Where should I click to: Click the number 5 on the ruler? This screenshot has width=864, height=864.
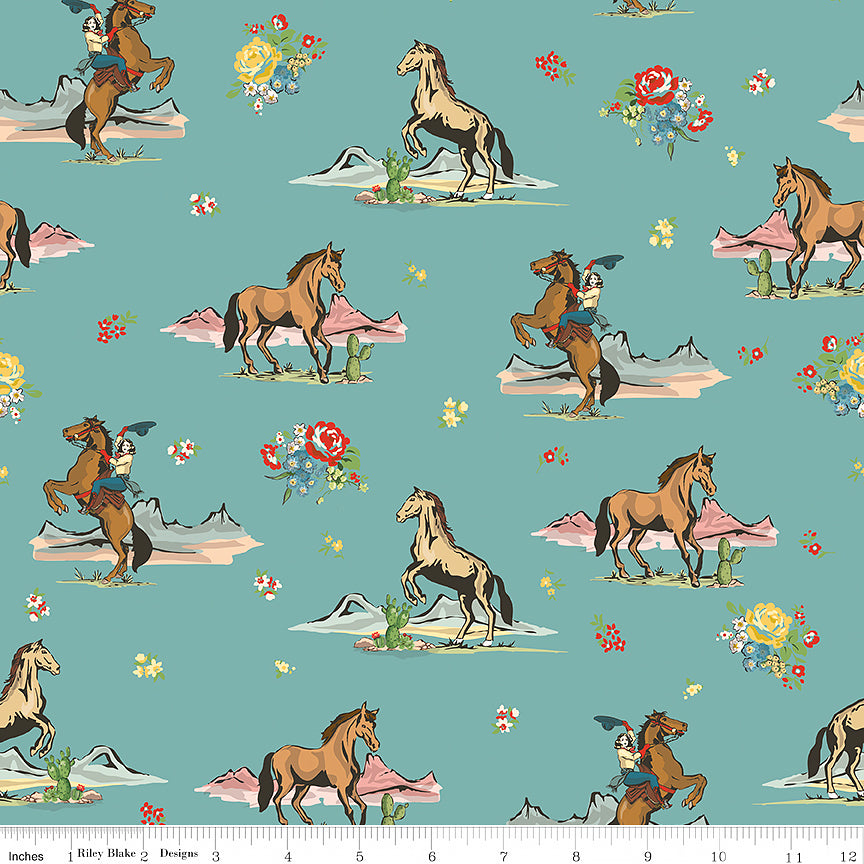point(359,856)
